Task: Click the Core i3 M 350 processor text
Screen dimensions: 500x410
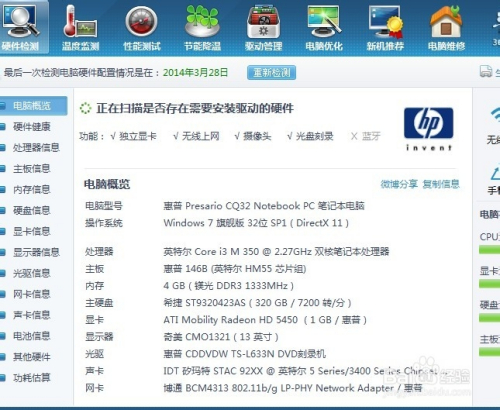Action: 276,252
